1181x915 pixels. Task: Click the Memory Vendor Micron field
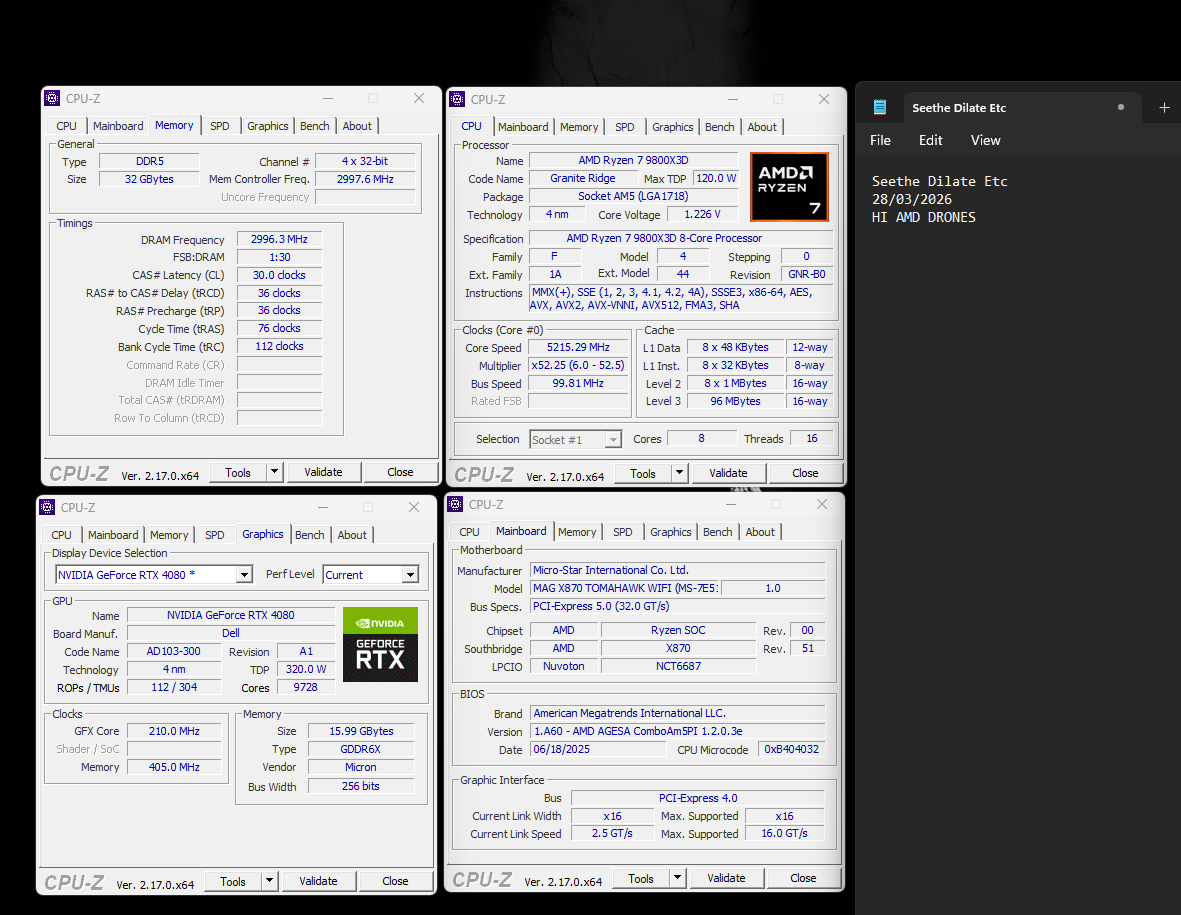coord(362,767)
